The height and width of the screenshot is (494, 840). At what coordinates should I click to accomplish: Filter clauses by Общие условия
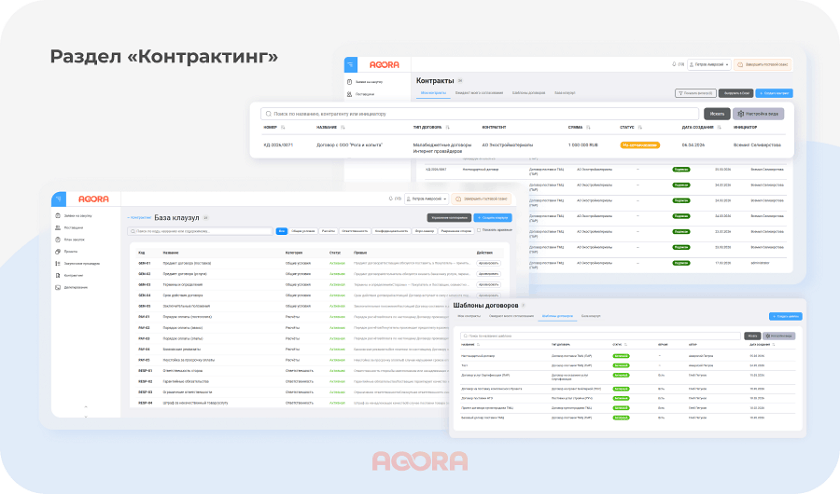click(x=303, y=231)
